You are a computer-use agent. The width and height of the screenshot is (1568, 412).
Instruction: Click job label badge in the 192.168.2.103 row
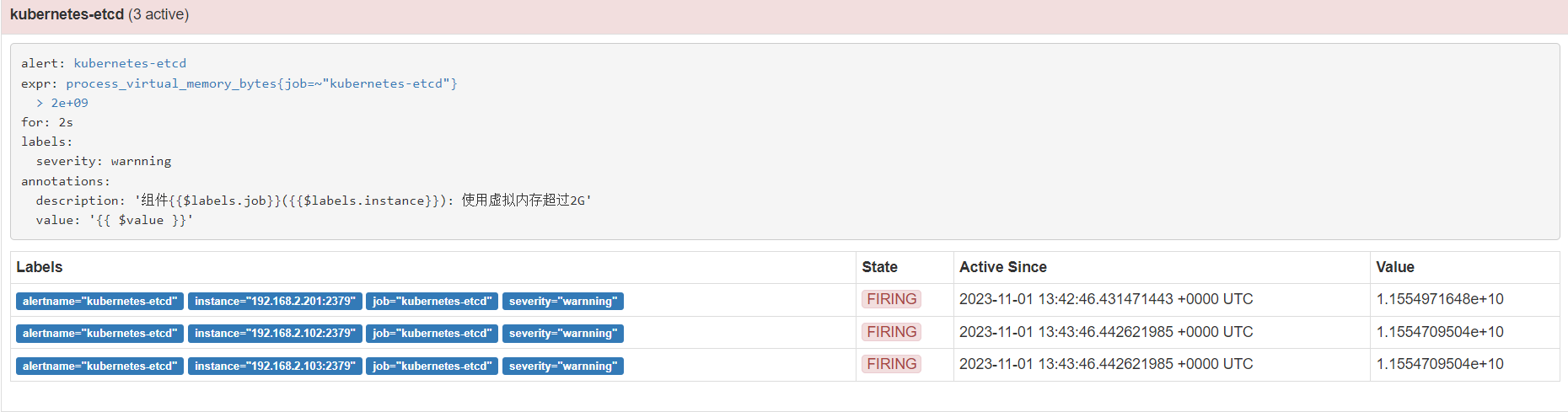coord(432,366)
